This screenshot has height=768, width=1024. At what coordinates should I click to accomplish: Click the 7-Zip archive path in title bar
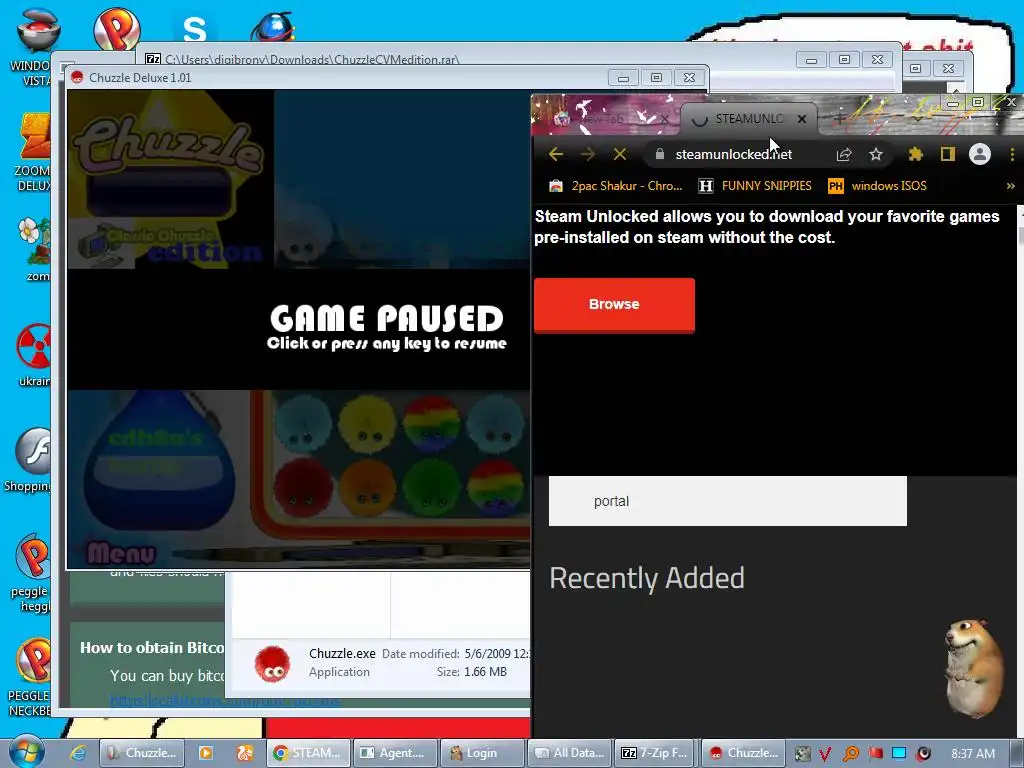coord(312,59)
